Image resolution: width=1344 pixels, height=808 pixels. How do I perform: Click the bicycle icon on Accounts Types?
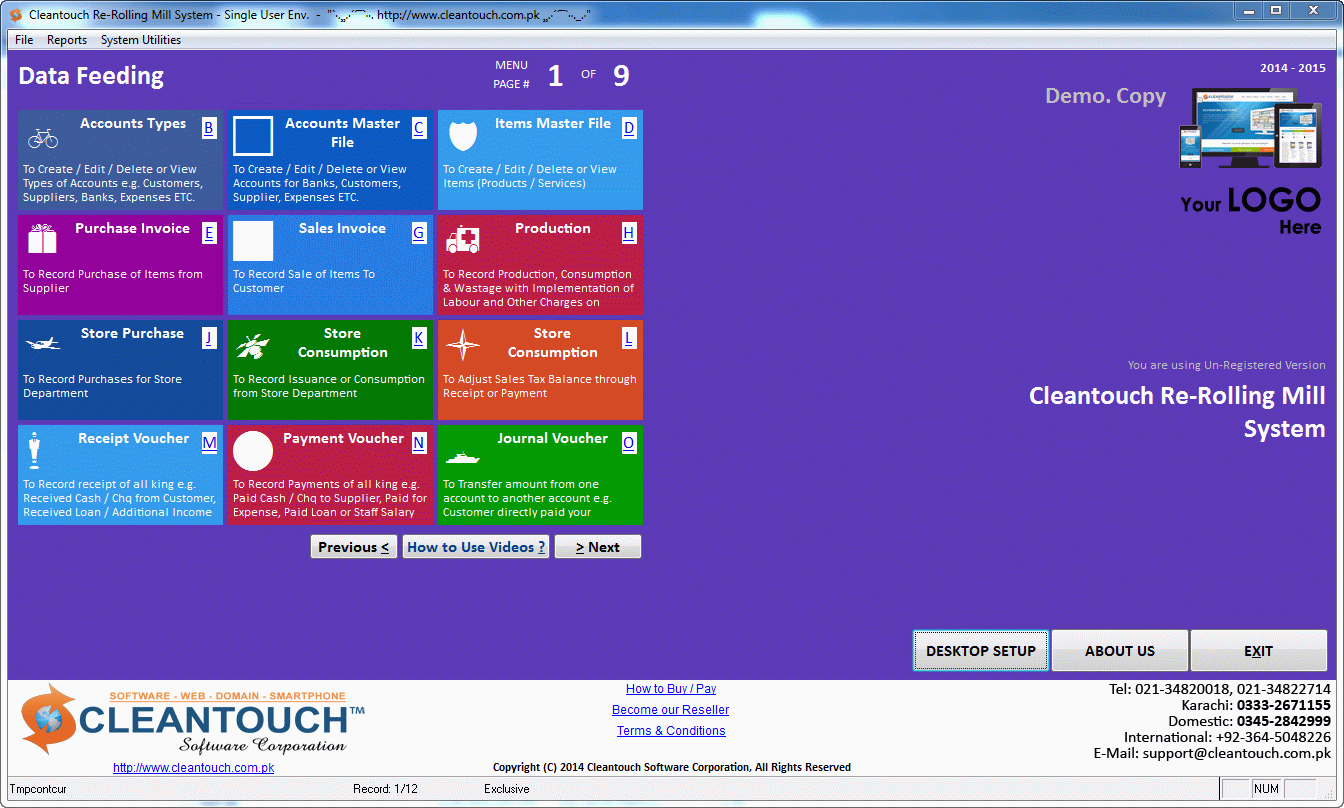tap(43, 138)
